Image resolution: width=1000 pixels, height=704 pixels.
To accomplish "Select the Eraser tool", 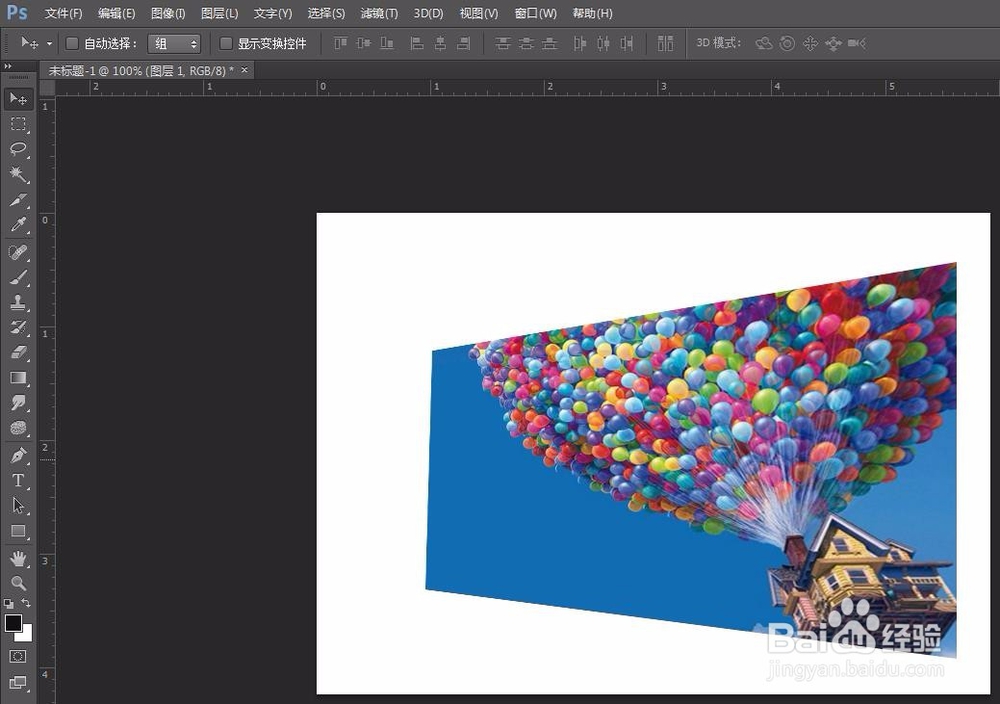I will pos(18,353).
